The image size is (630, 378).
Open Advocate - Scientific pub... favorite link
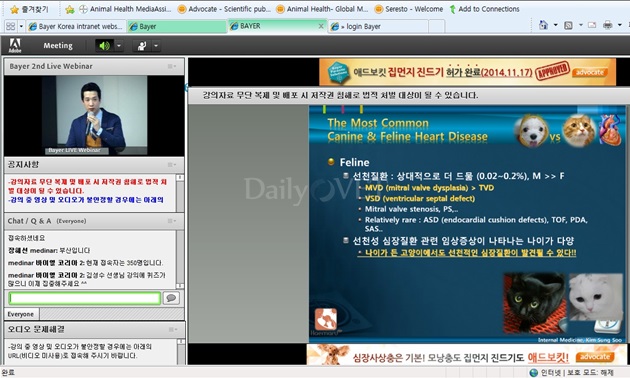point(224,9)
